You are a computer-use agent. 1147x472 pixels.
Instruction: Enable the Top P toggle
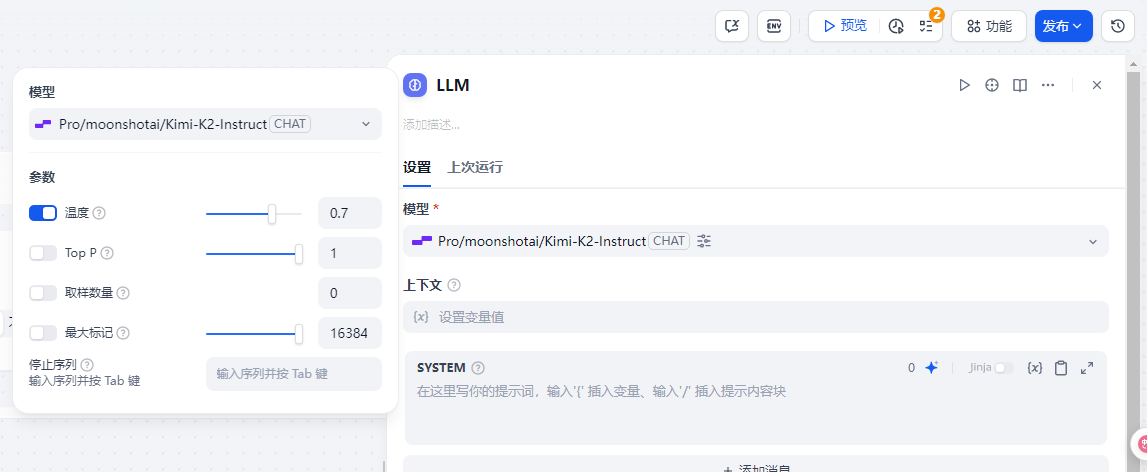pyautogui.click(x=43, y=253)
